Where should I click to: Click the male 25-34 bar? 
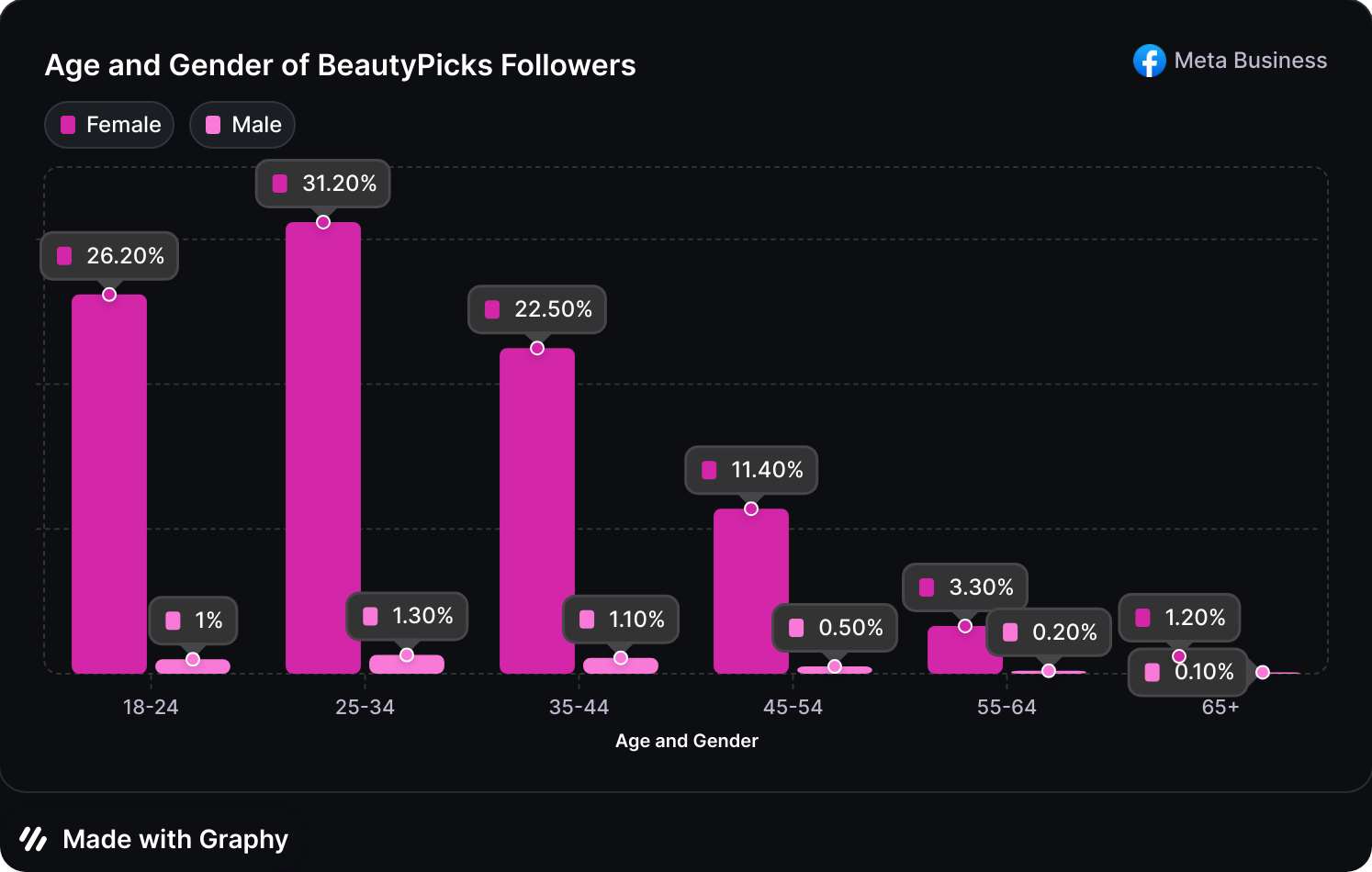pos(407,665)
